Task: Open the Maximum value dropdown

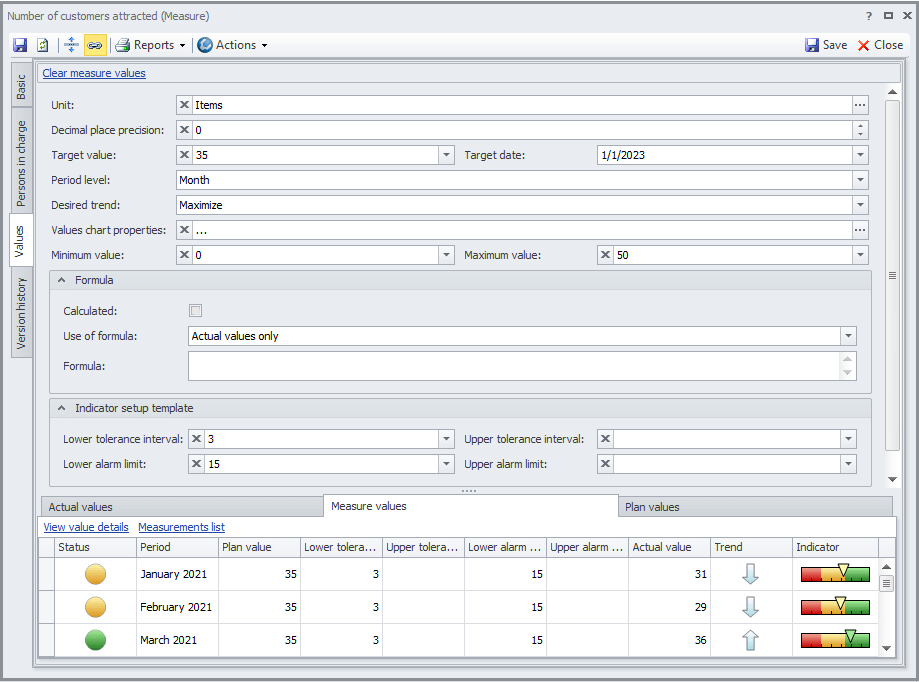Action: 860,255
